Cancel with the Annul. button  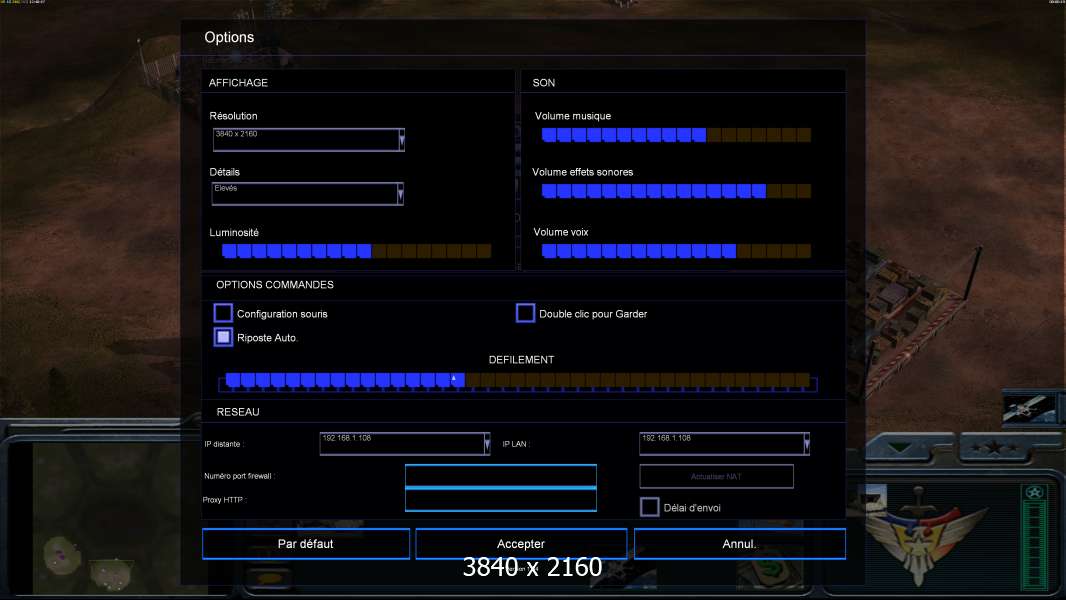point(740,544)
